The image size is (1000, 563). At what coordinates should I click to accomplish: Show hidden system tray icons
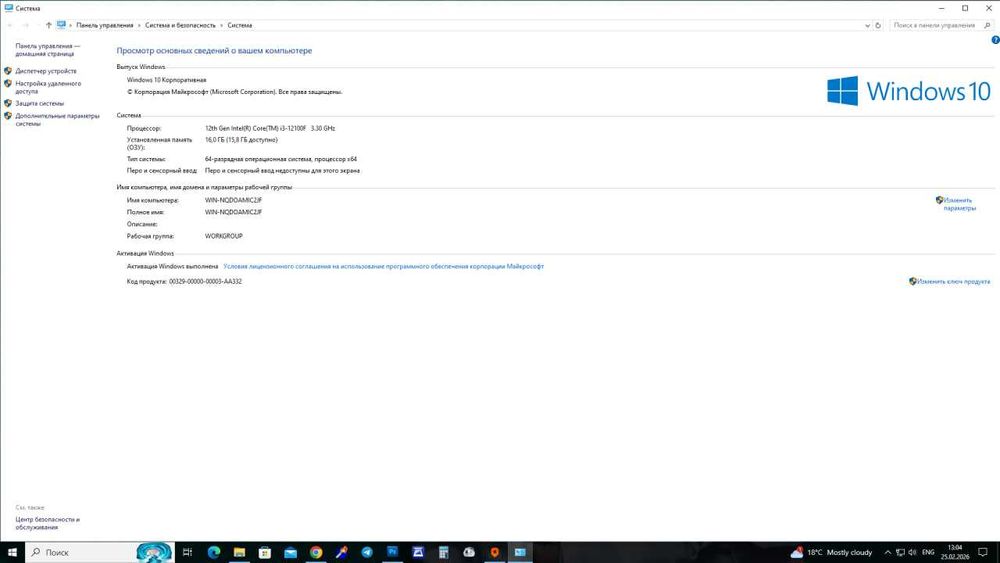coord(887,552)
